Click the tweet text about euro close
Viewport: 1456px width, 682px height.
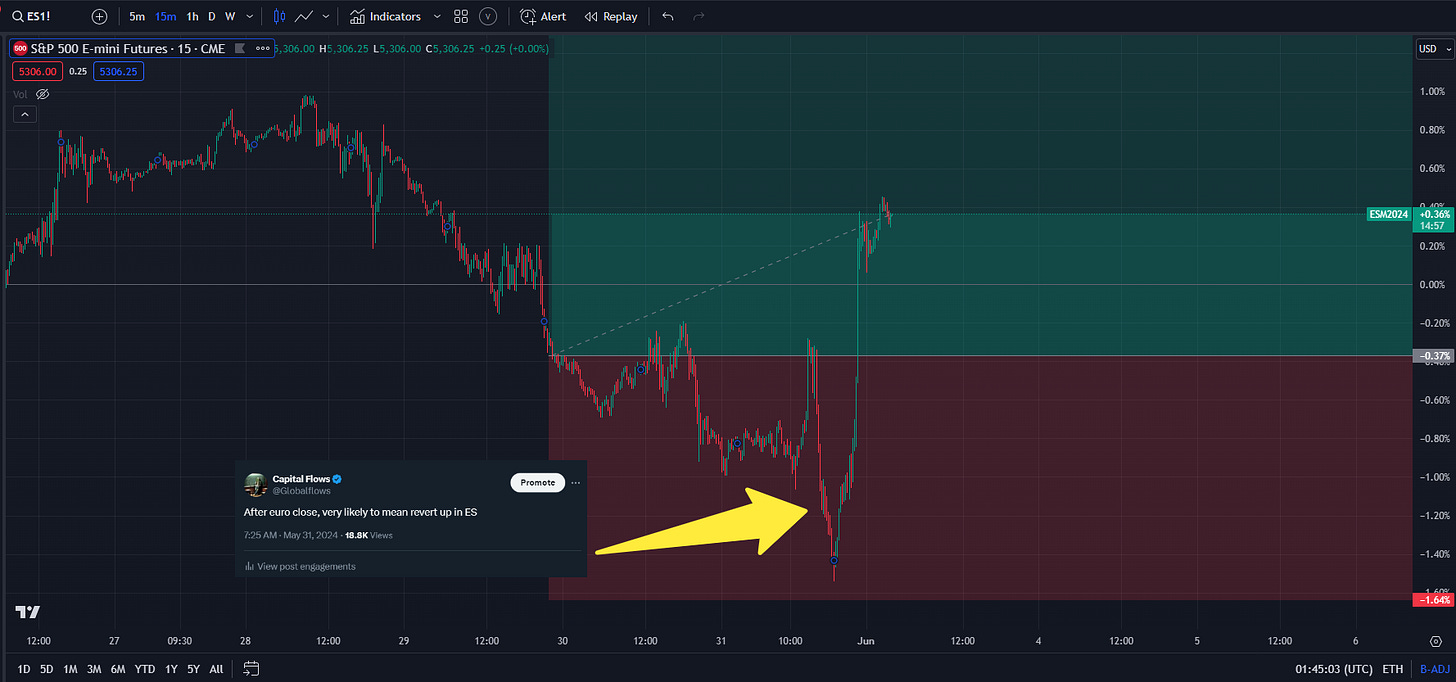tap(360, 512)
